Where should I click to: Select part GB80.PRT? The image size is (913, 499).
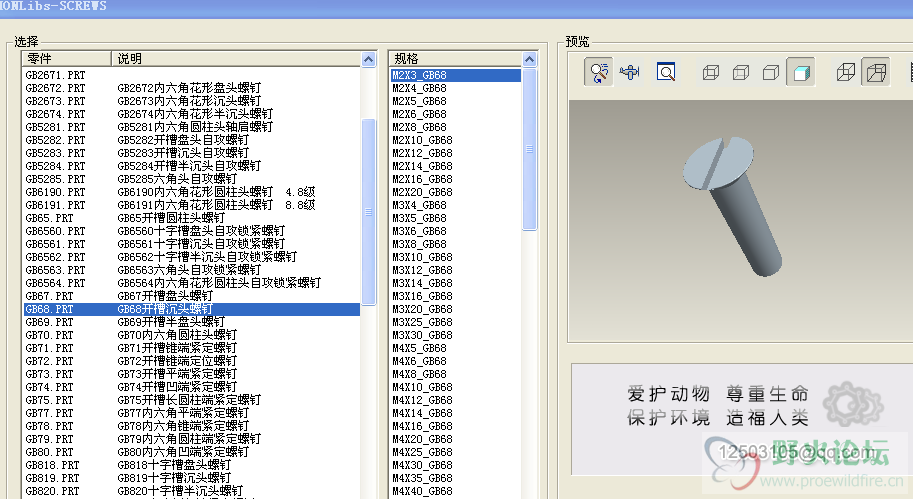pos(192,452)
